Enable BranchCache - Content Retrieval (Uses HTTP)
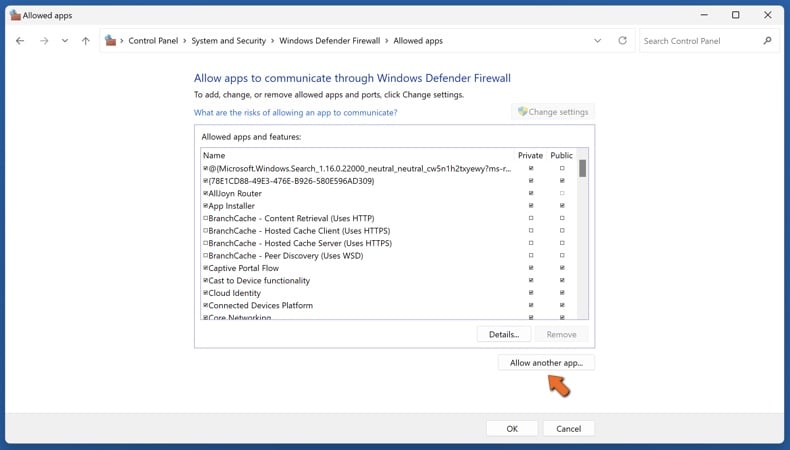 click(x=206, y=218)
